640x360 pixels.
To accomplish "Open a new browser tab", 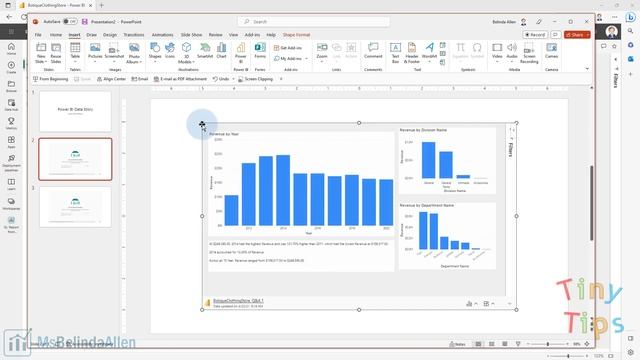I will point(102,5).
